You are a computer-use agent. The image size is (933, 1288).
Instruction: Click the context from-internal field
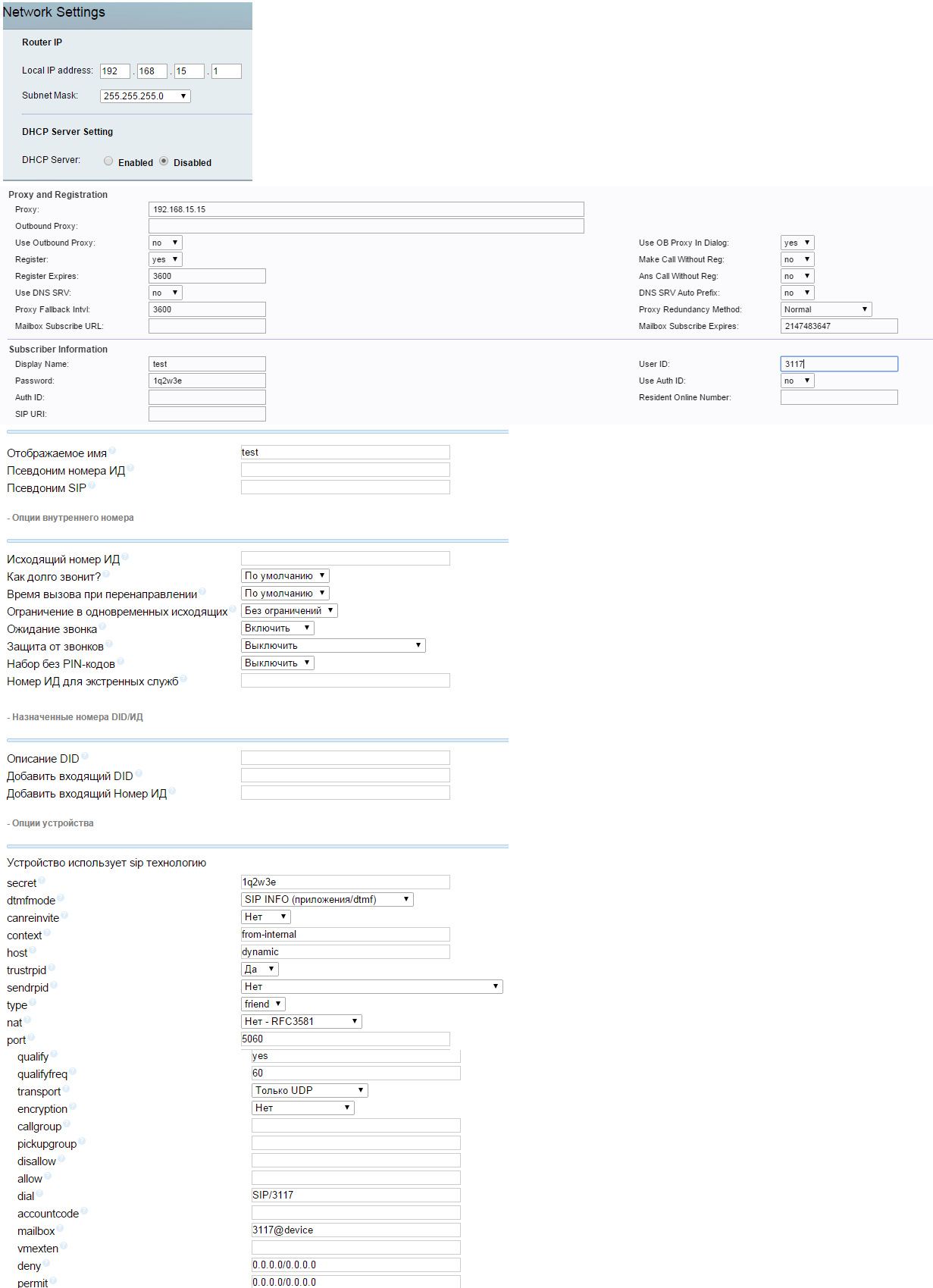[x=345, y=935]
